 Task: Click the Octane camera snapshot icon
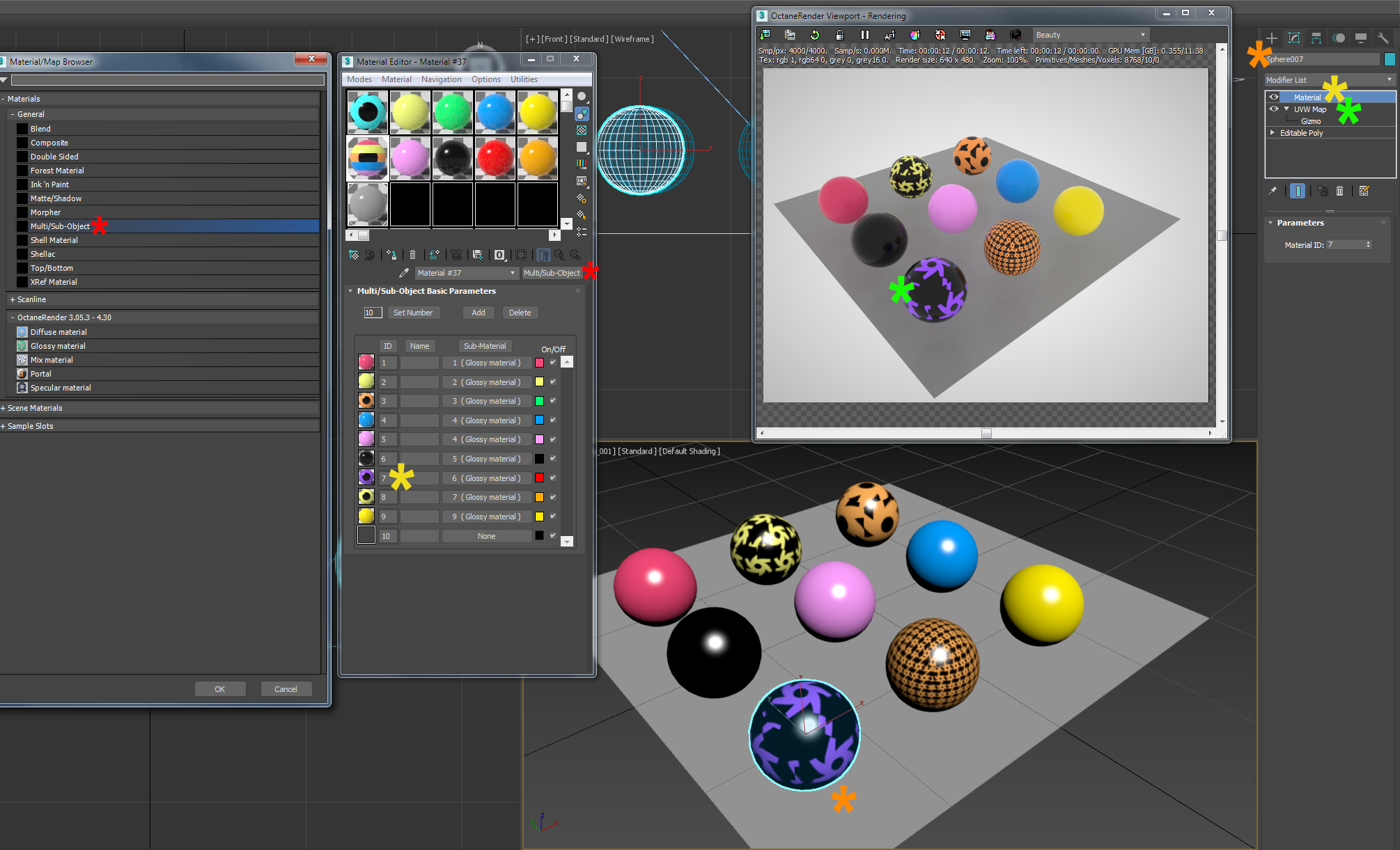click(x=1015, y=35)
